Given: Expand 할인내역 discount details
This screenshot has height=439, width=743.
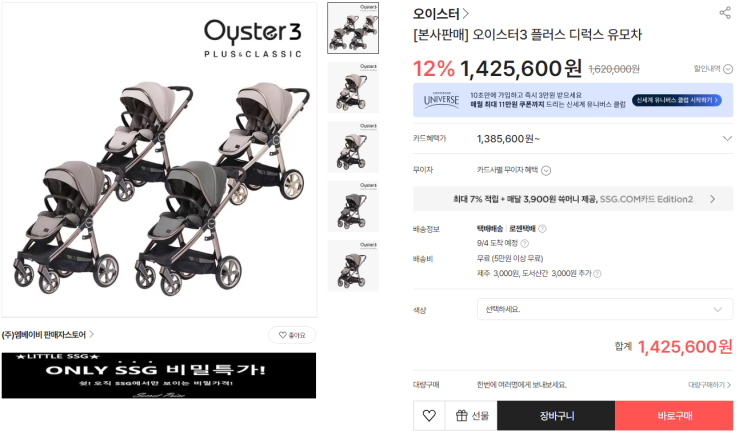Looking at the screenshot, I should 713,69.
